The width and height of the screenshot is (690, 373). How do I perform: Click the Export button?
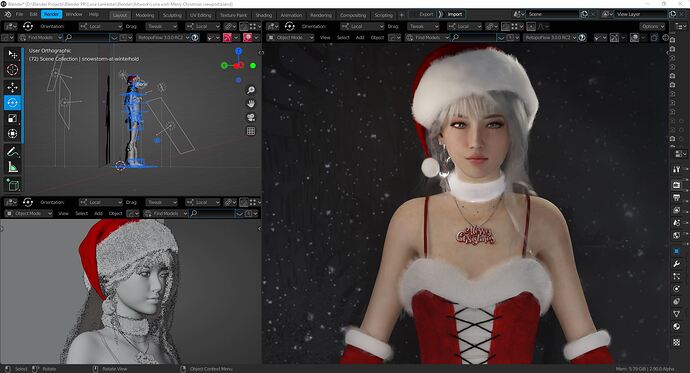pyautogui.click(x=426, y=15)
